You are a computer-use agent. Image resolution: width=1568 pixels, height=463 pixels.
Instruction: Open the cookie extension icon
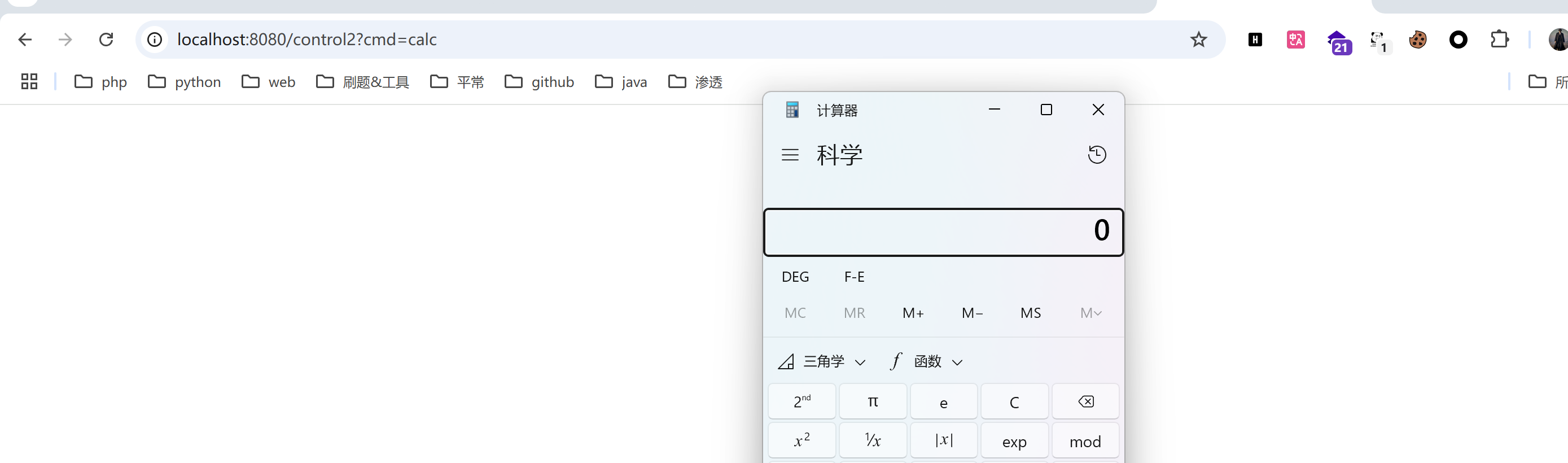(1418, 40)
